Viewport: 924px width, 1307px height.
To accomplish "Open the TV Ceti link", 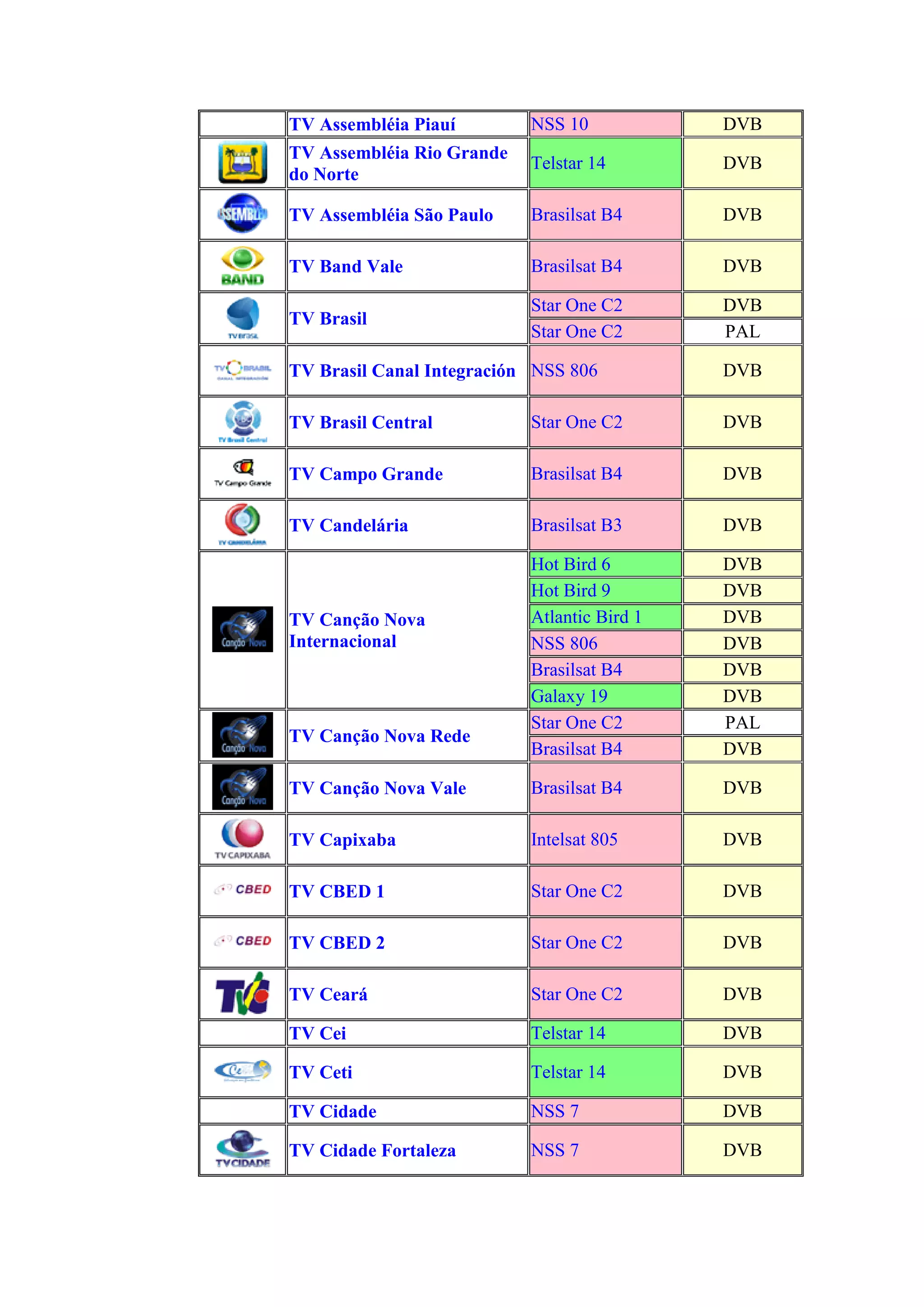I will [321, 1072].
